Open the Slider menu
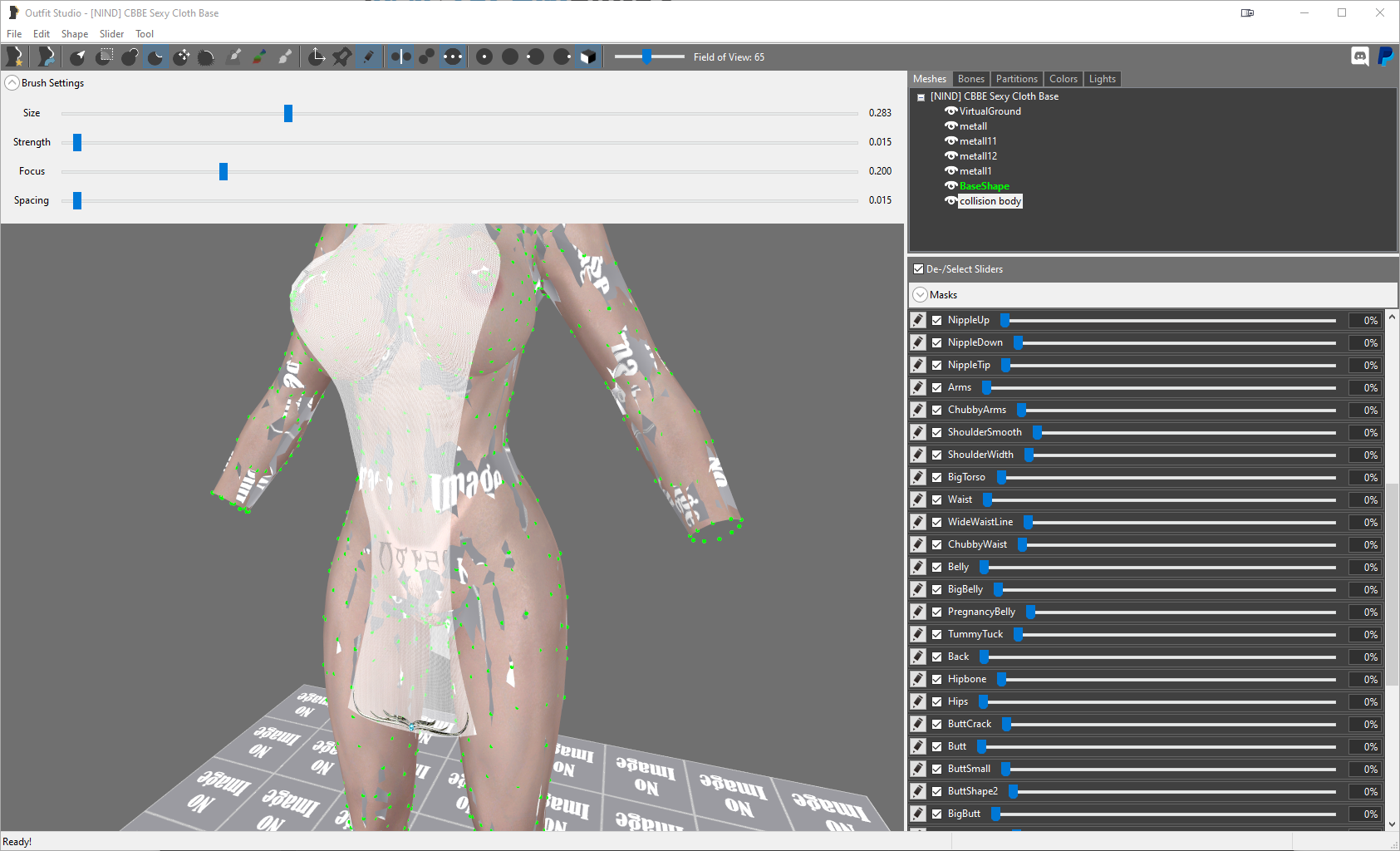Image resolution: width=1400 pixels, height=851 pixels. [111, 34]
